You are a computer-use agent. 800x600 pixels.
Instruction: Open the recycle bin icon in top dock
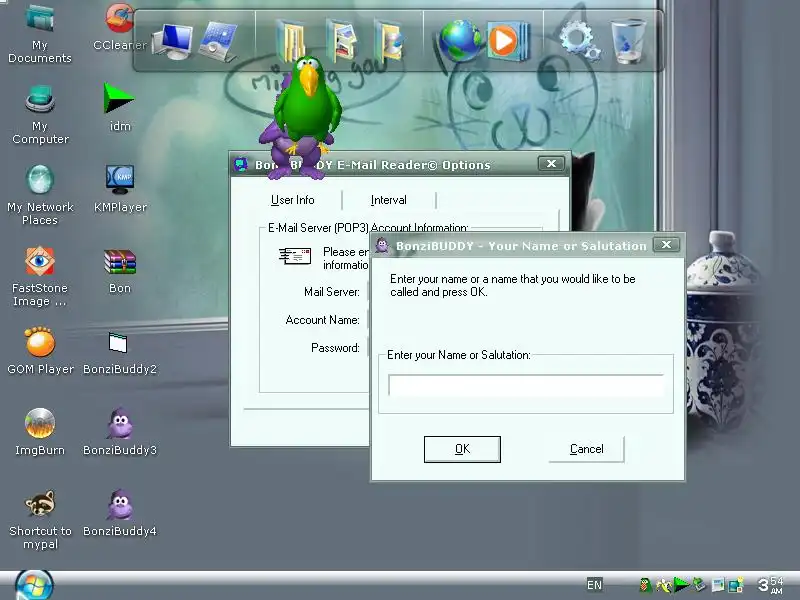tap(628, 41)
